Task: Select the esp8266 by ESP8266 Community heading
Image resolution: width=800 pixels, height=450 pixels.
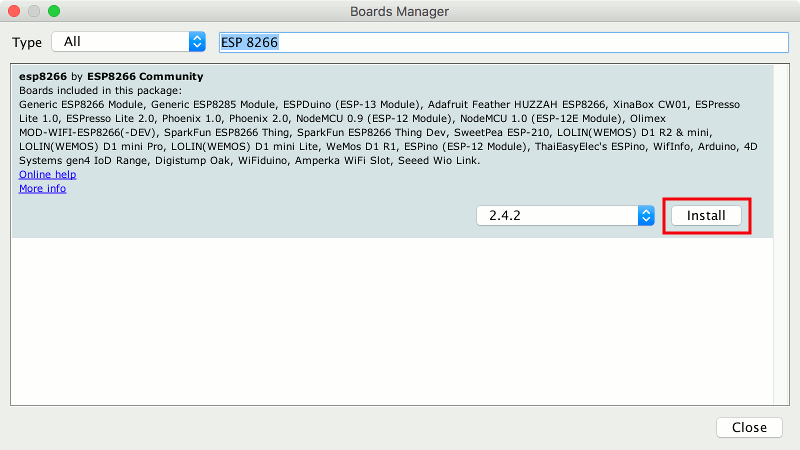Action: coord(111,77)
